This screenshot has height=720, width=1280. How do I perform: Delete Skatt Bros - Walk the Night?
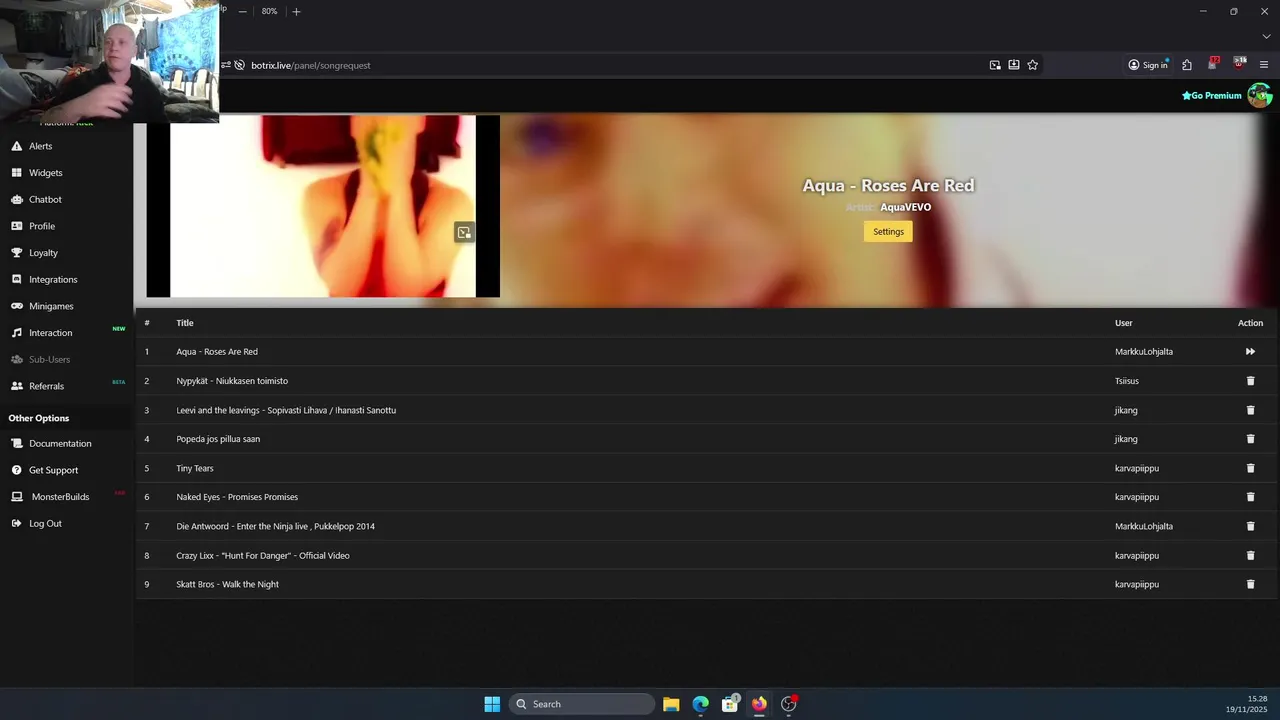pos(1250,584)
